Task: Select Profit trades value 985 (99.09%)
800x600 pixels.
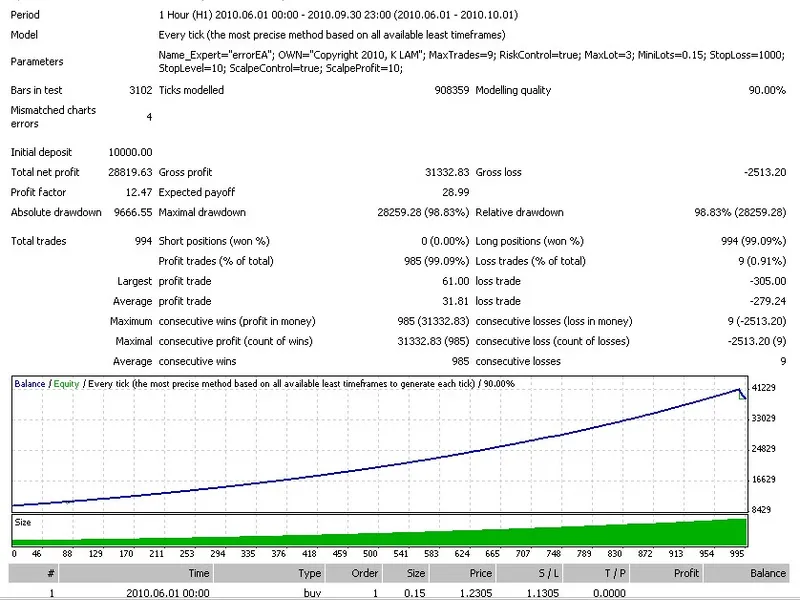Action: click(x=436, y=261)
